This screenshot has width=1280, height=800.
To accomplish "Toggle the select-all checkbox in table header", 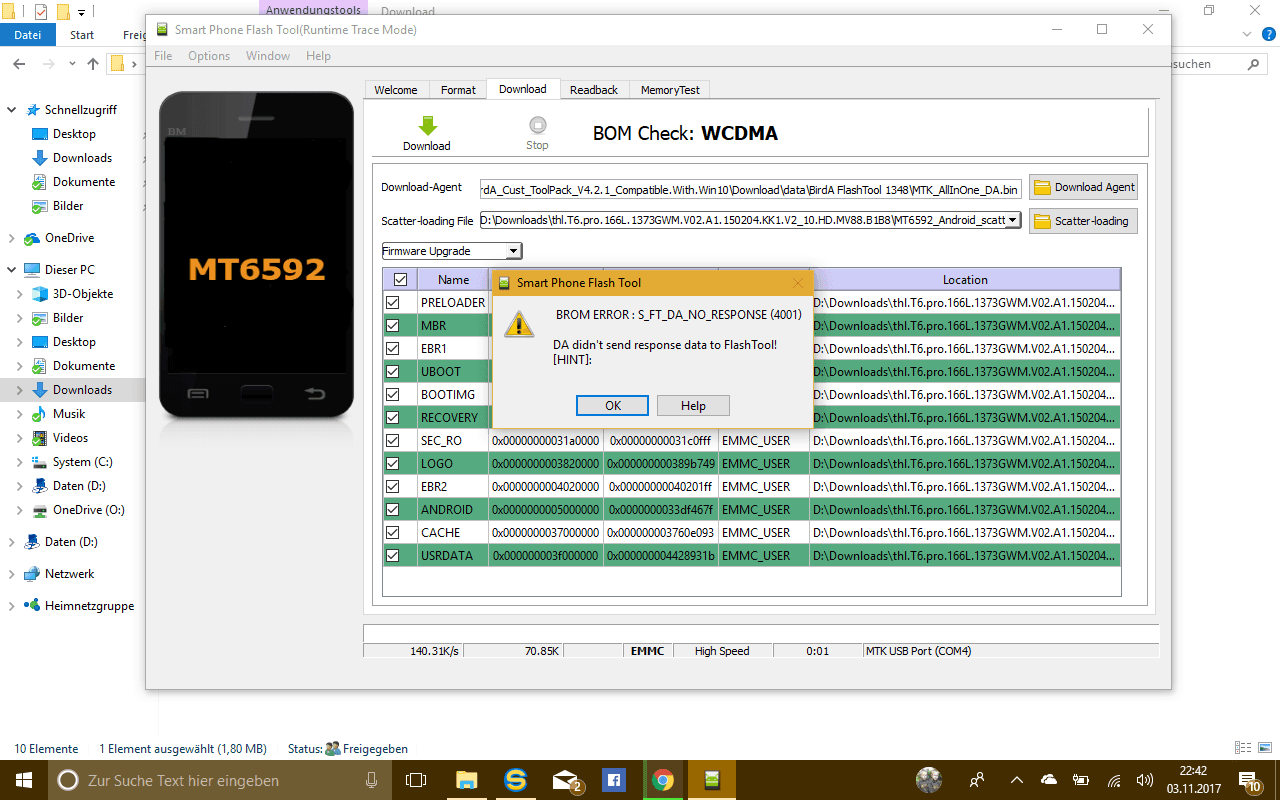I will (x=400, y=280).
